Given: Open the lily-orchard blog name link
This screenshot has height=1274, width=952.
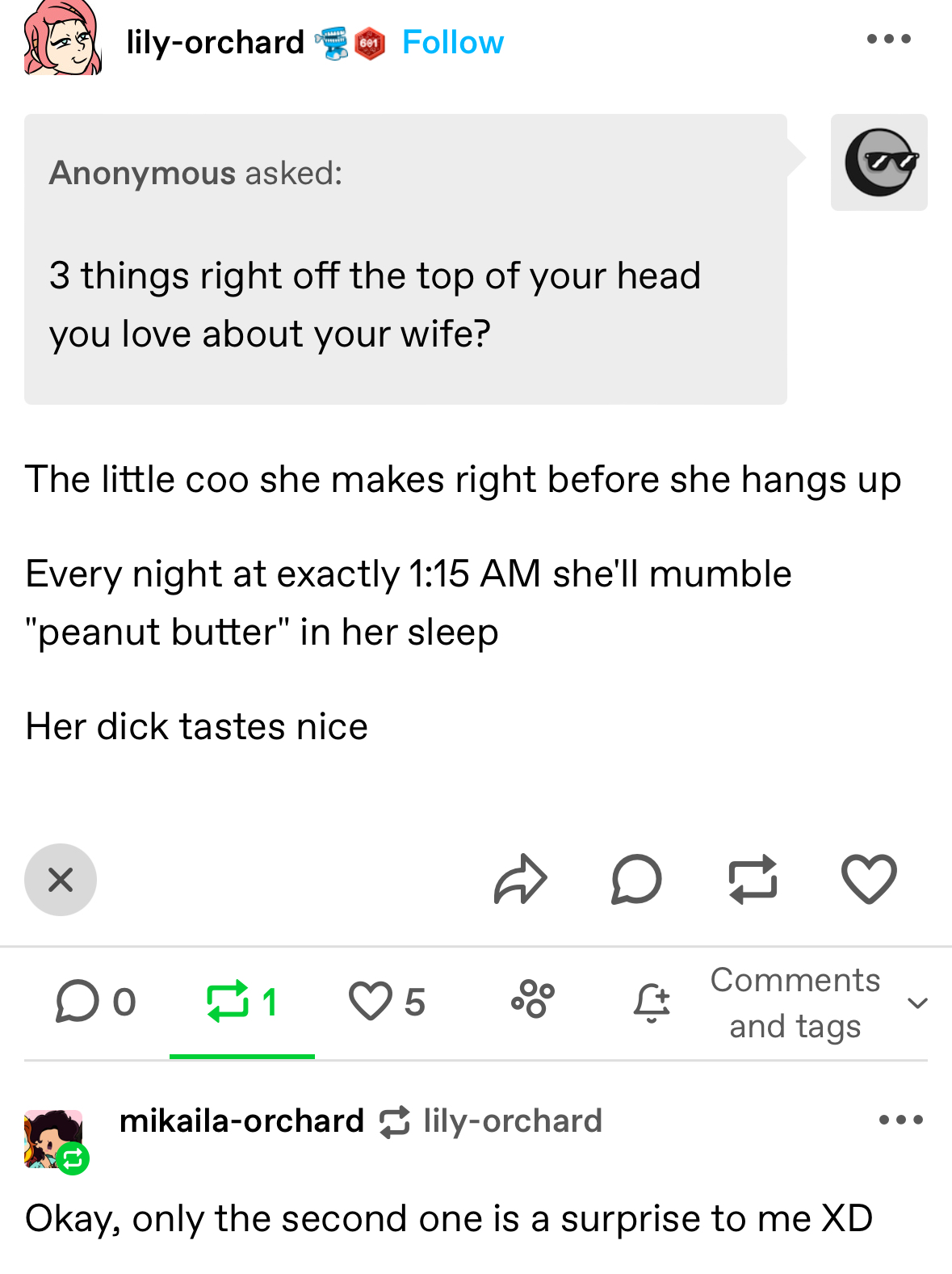Looking at the screenshot, I should [215, 42].
